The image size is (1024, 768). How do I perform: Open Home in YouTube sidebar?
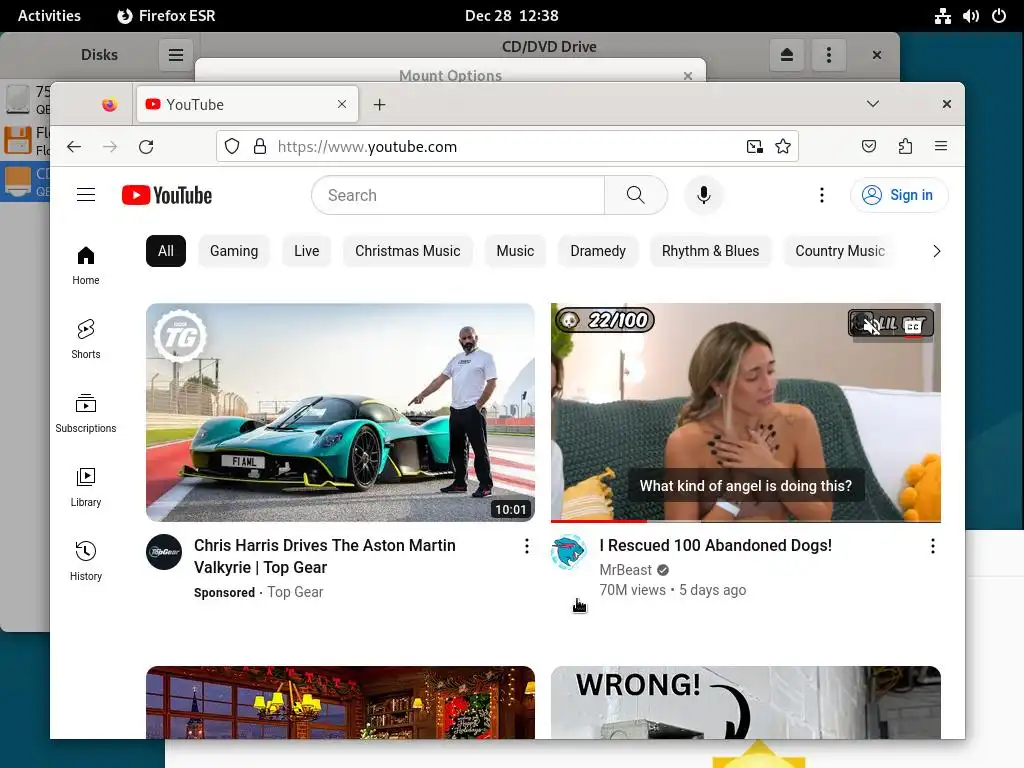click(86, 265)
